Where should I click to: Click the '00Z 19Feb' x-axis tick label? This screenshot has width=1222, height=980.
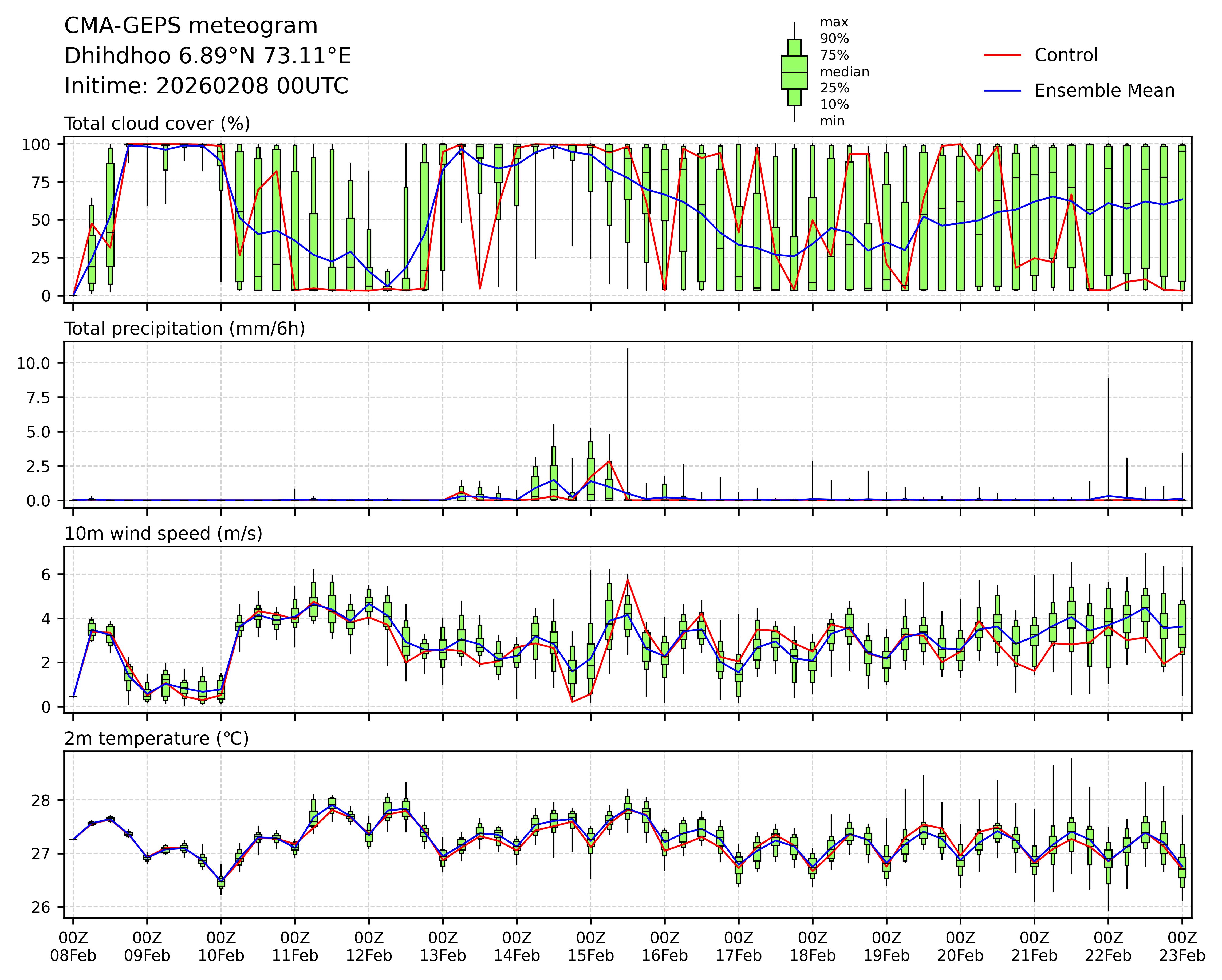point(886,947)
